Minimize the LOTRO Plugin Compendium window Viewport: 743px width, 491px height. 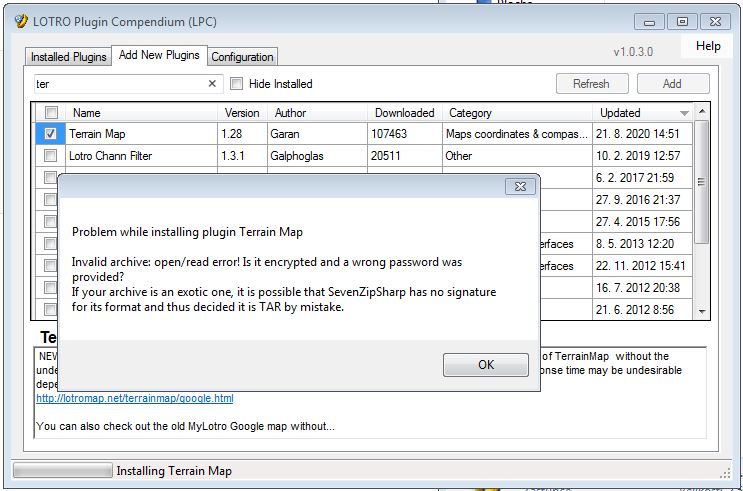coord(650,22)
